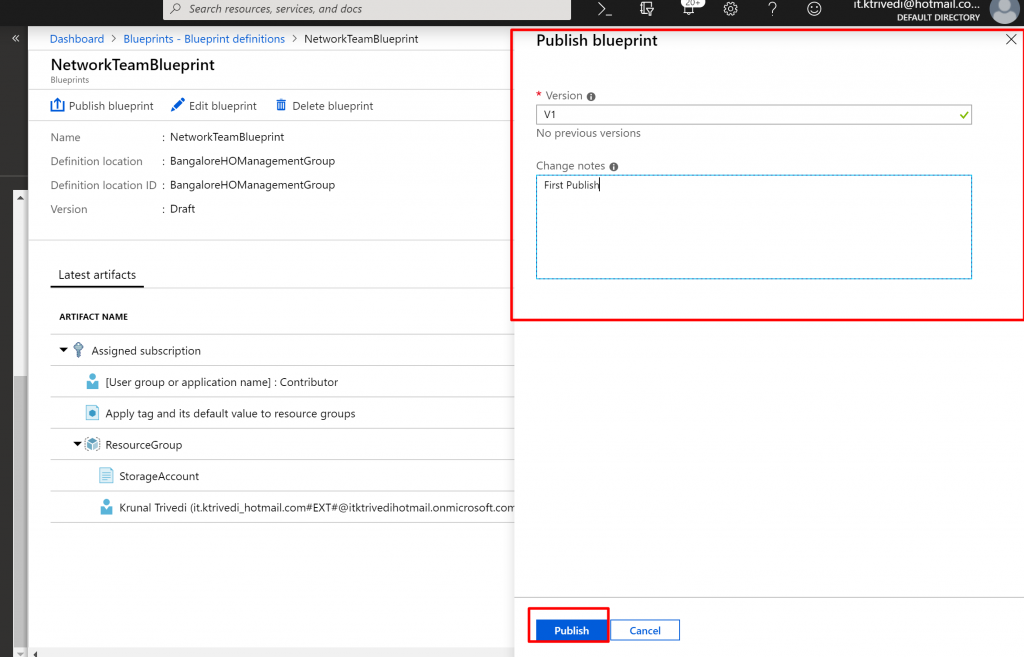
Task: Click the Version info icon
Action: point(591,97)
